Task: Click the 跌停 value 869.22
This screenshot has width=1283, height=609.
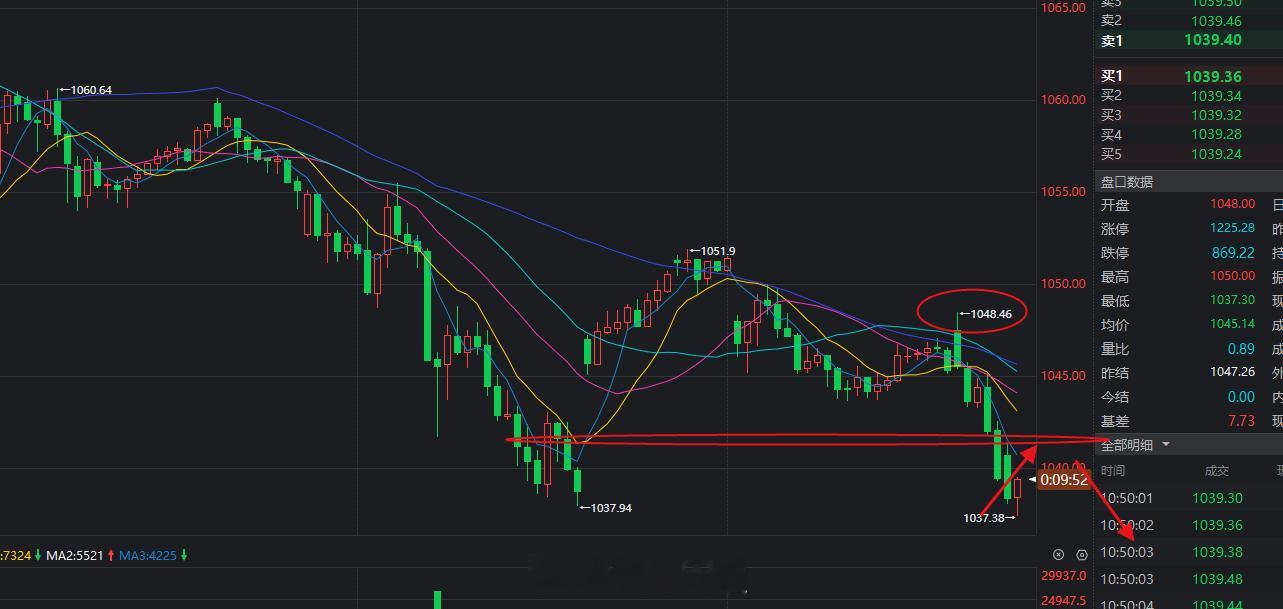Action: [x=1235, y=253]
